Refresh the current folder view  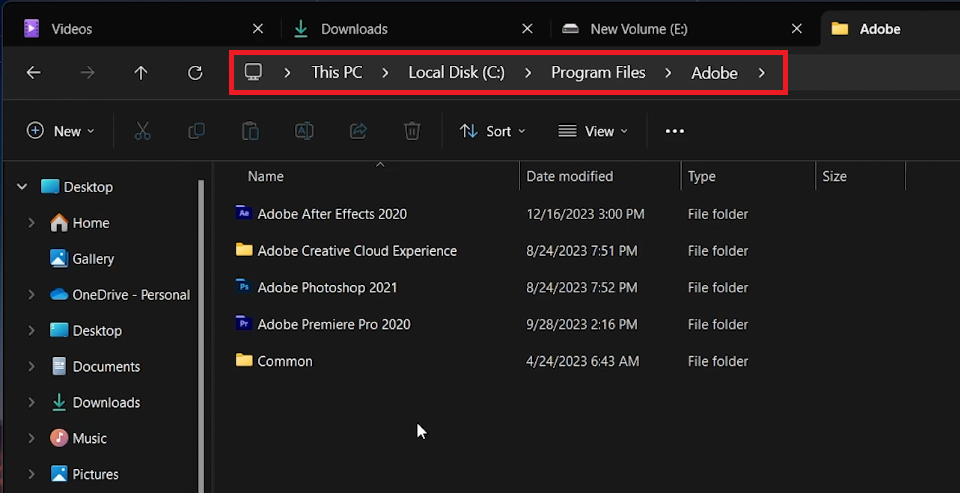coord(195,73)
